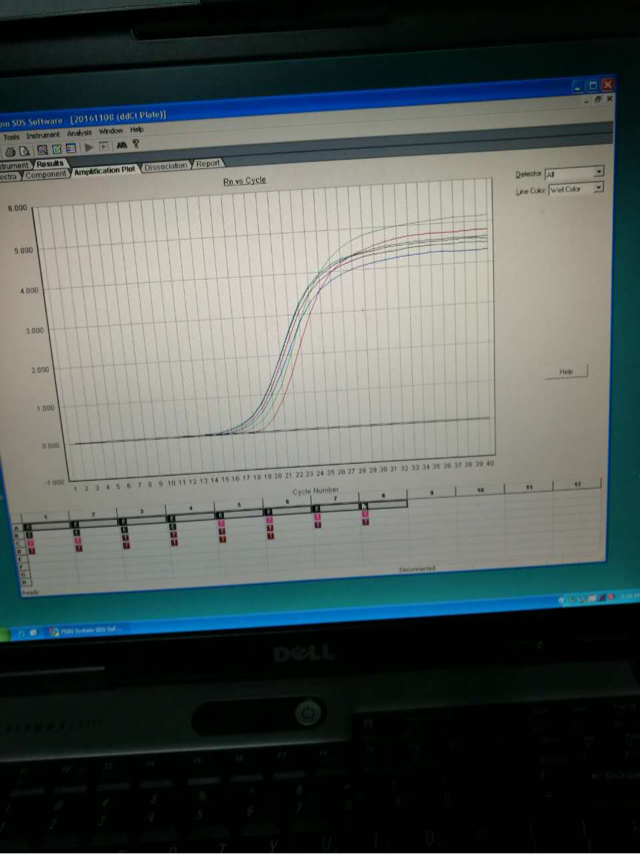Open the Tools menu
This screenshot has width=640, height=854.
pyautogui.click(x=11, y=137)
